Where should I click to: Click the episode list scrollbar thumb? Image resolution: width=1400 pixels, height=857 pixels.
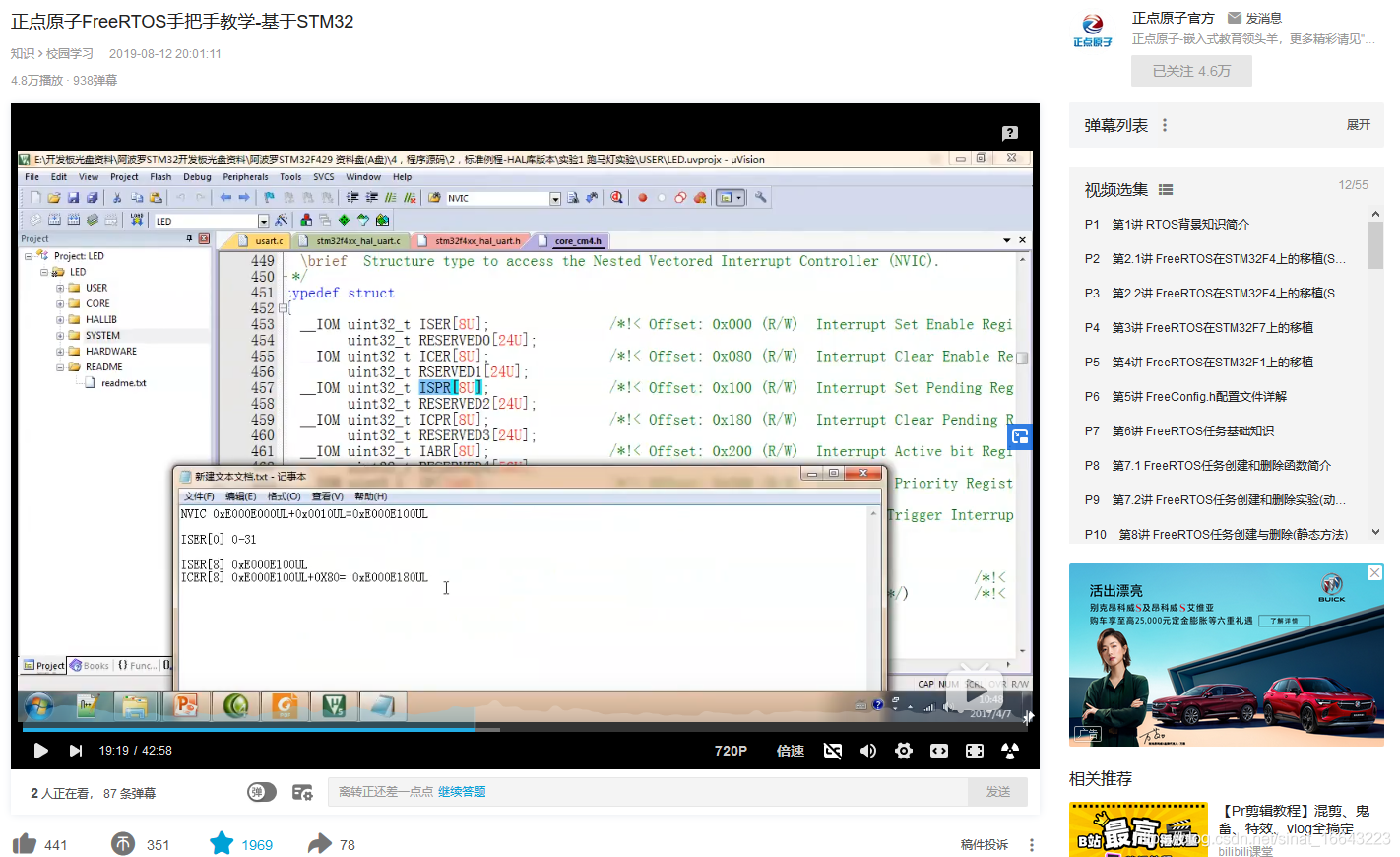click(x=1375, y=244)
